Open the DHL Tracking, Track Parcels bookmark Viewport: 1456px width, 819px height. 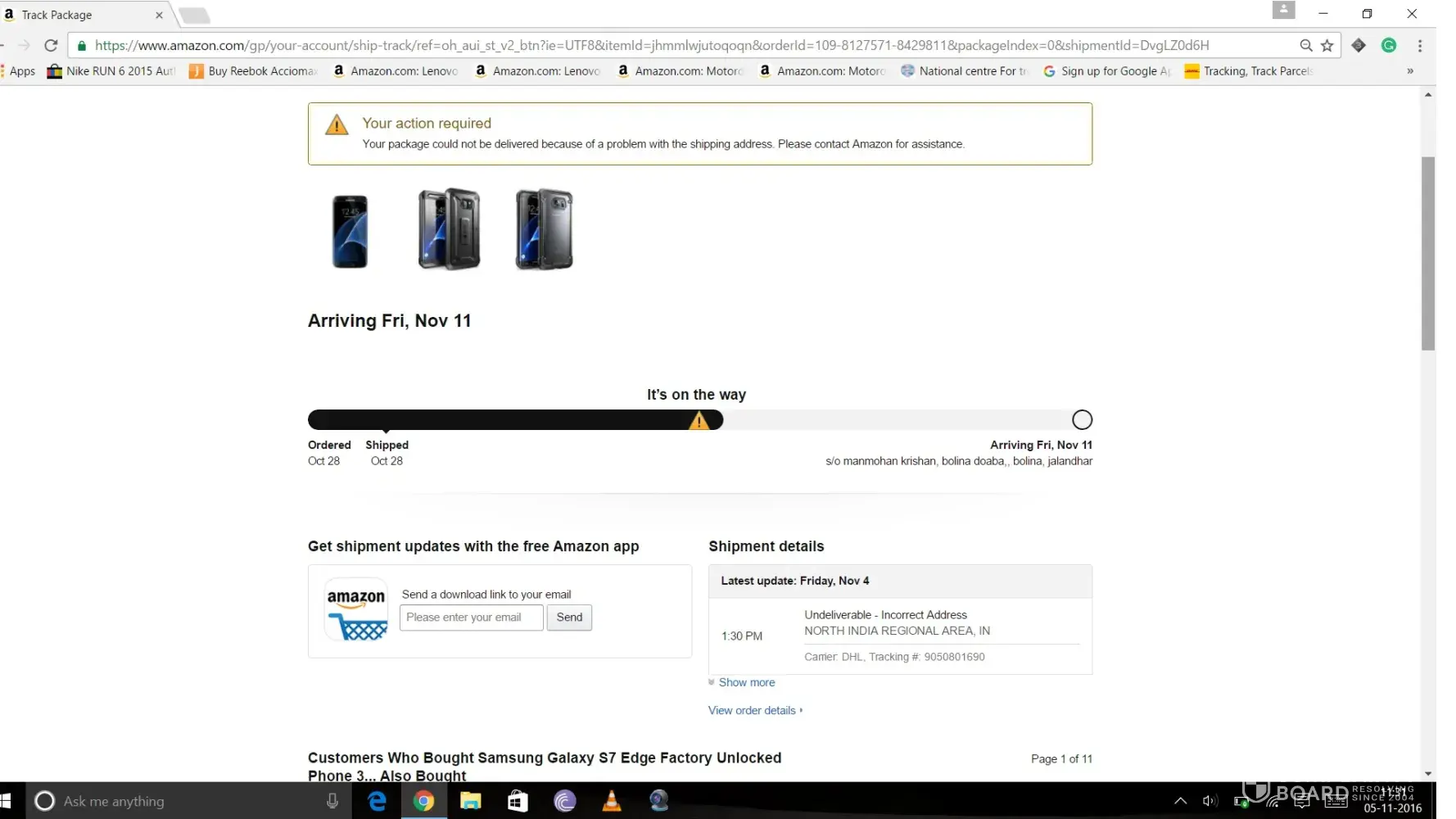coord(1249,71)
